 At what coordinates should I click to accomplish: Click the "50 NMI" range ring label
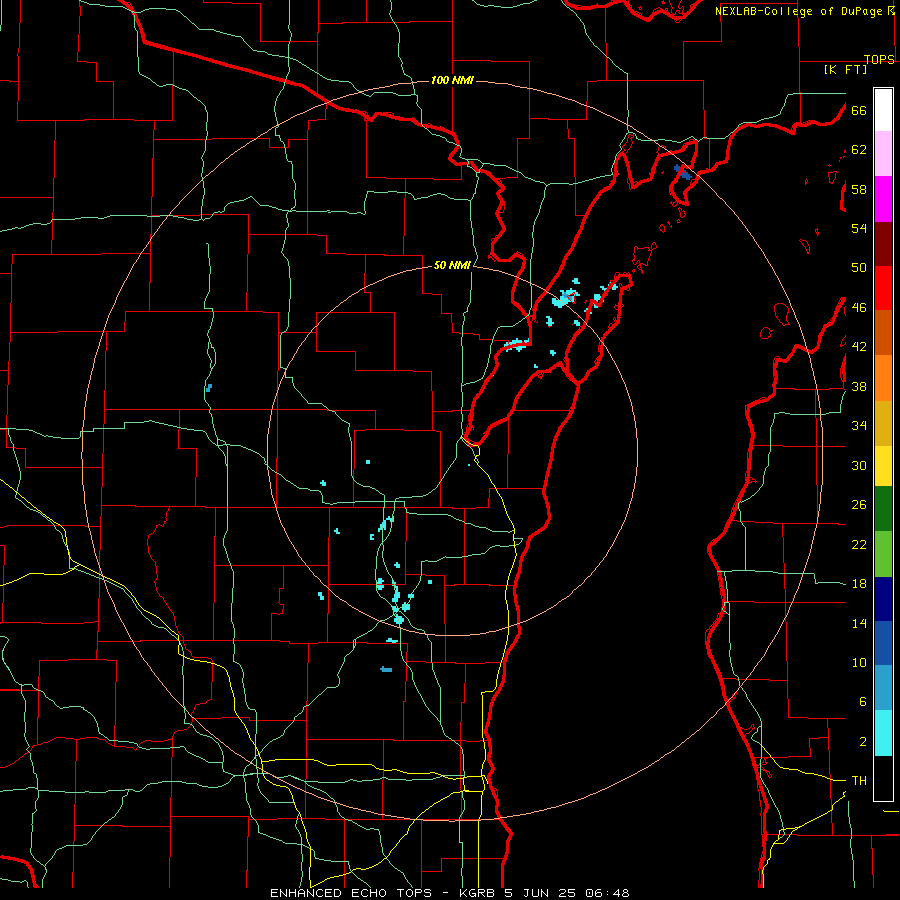[452, 265]
